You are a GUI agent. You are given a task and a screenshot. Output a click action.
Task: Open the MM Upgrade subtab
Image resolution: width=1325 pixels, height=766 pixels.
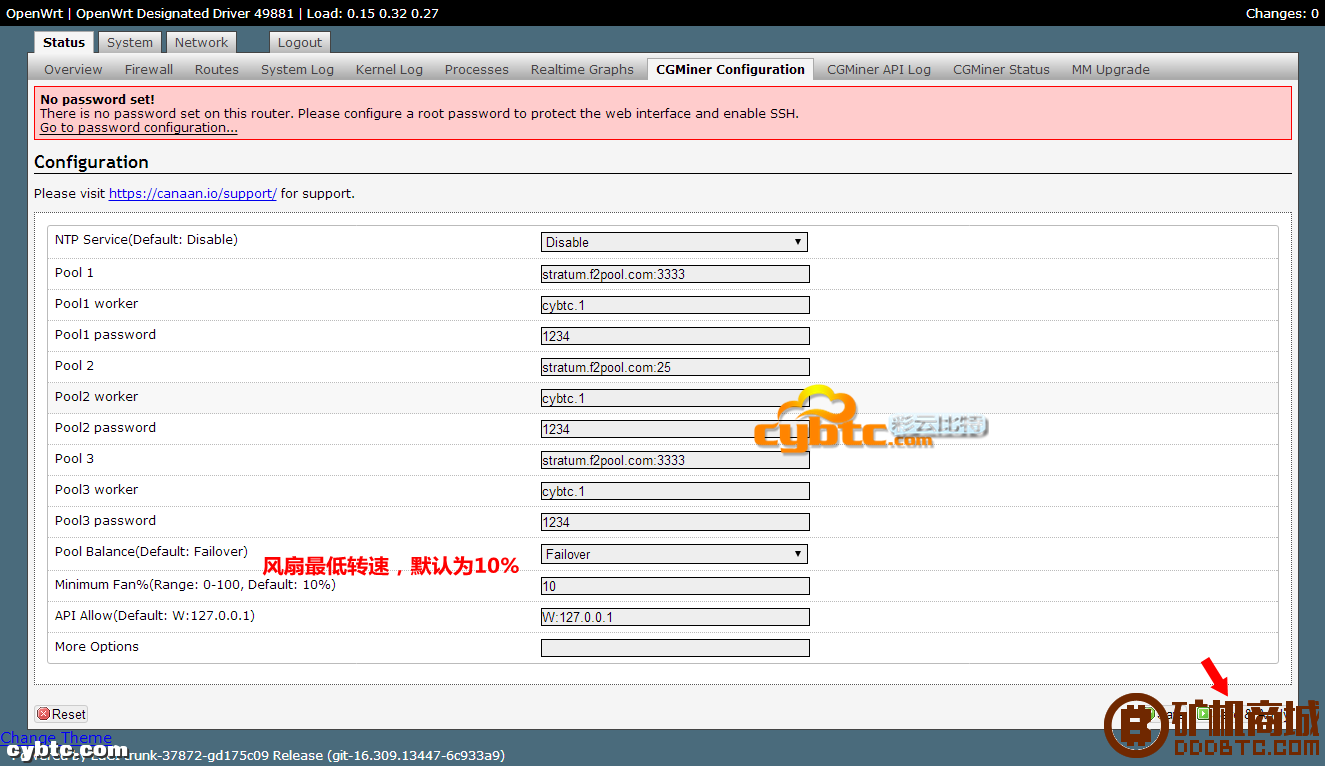[x=1110, y=69]
